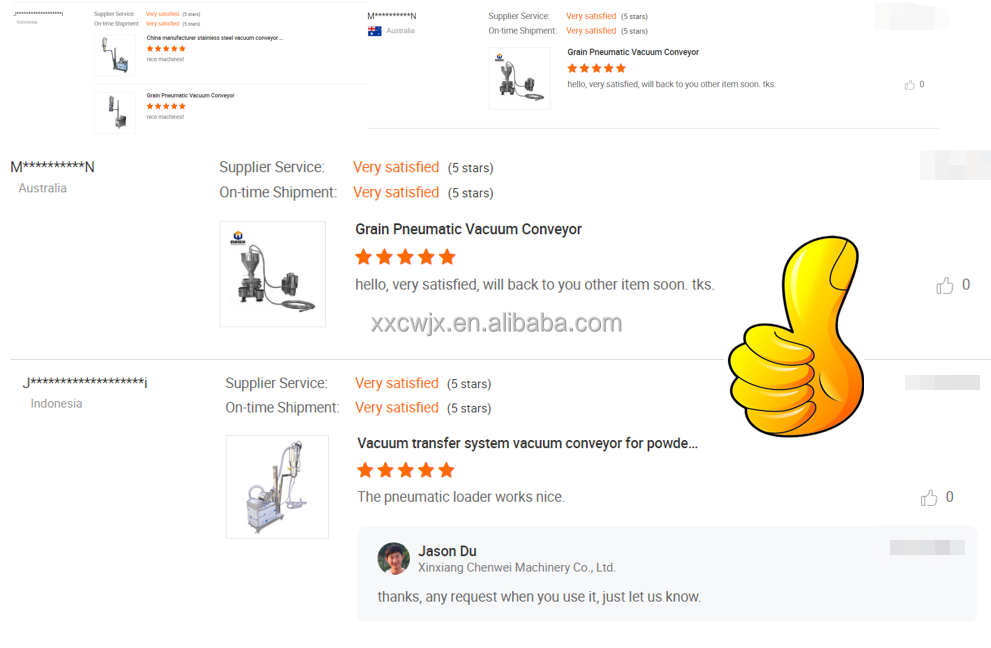Like the Australia Grain Pneumatic Conveyor review
Image resolution: width=991 pixels, height=648 pixels.
pos(945,286)
